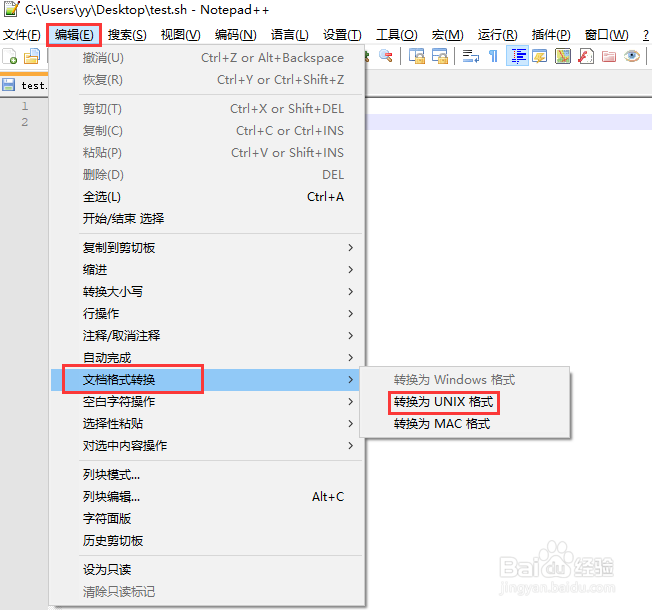Choose 转换为 UNIX 格式
652x610 pixels.
click(464, 402)
